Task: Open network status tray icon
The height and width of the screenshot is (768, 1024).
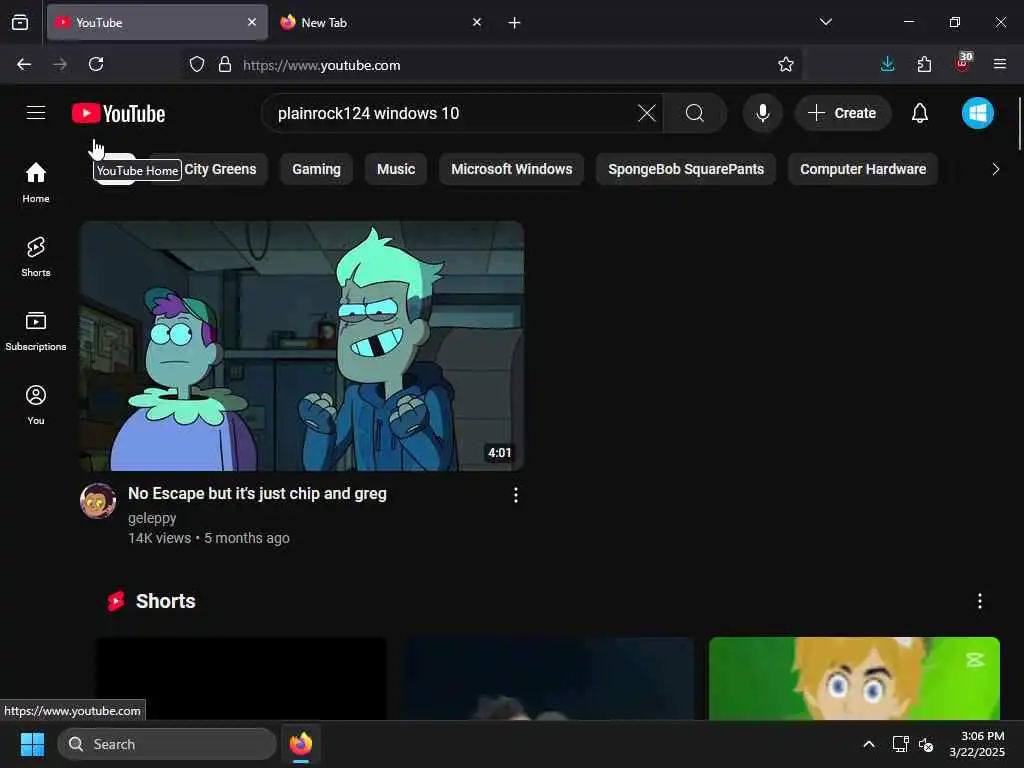Action: point(901,744)
